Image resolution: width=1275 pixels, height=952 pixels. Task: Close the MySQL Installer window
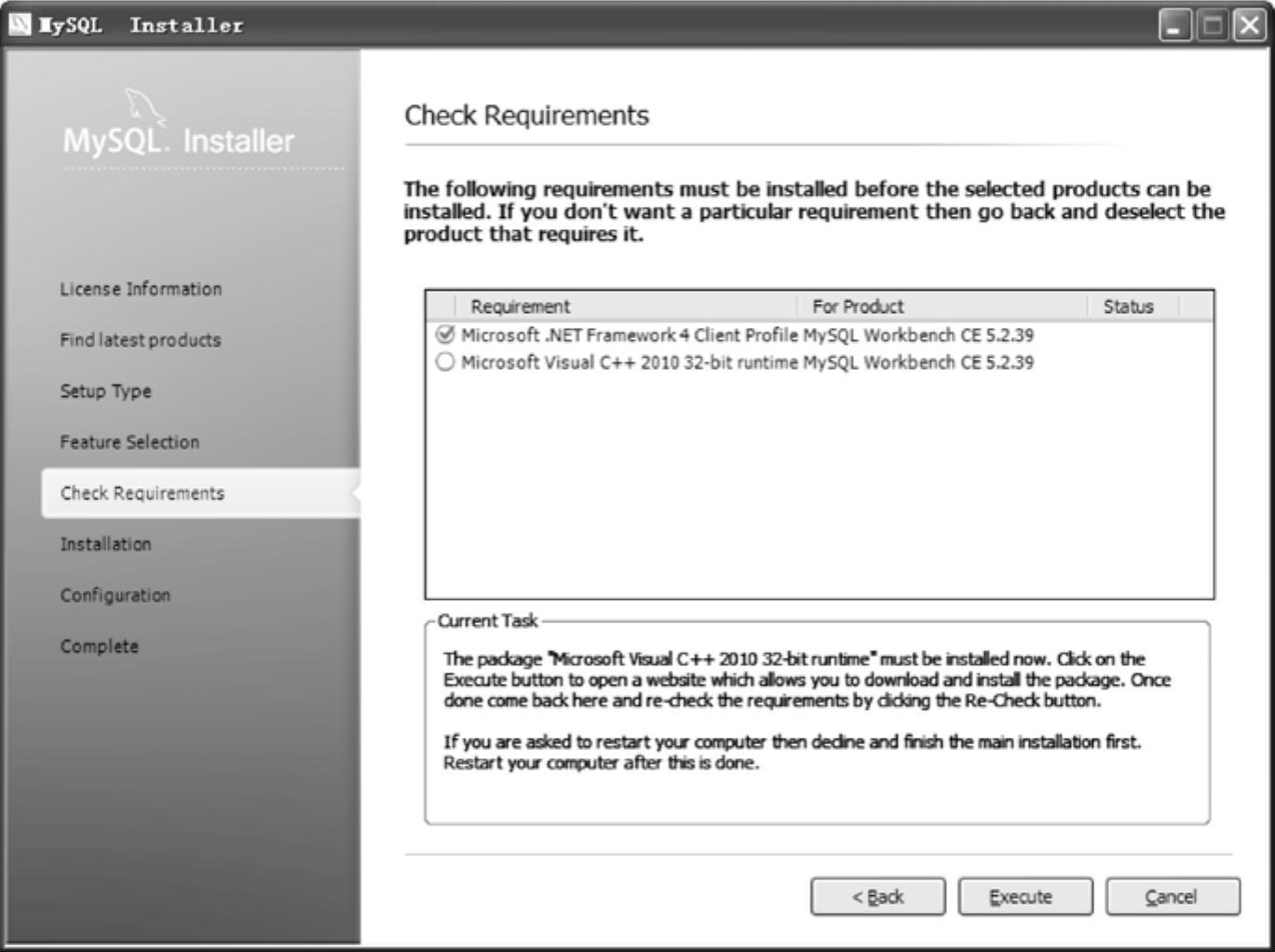click(x=1249, y=25)
